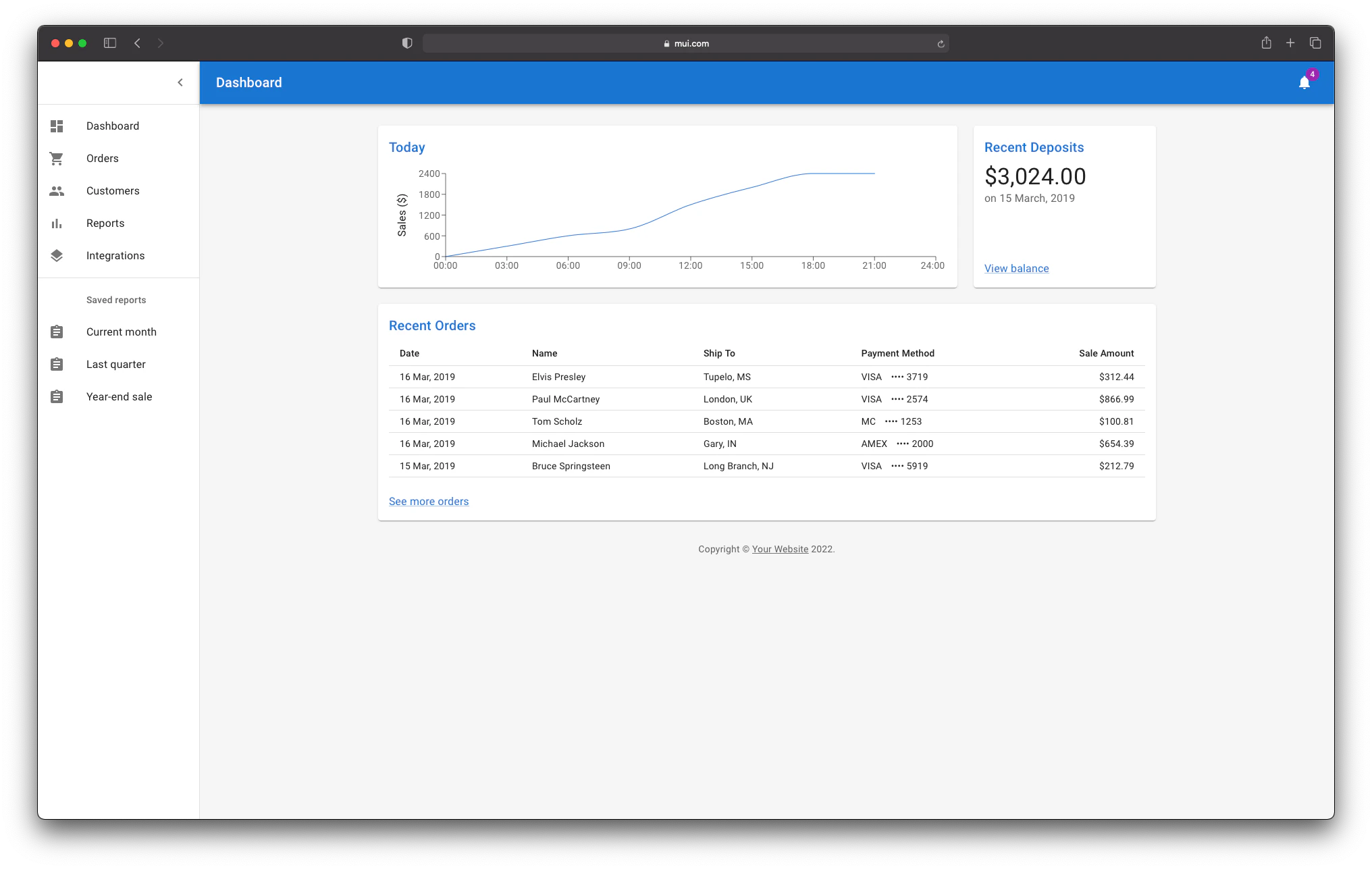Click the Last quarter clipboard icon
Screen dimensions: 1372x869
57,364
